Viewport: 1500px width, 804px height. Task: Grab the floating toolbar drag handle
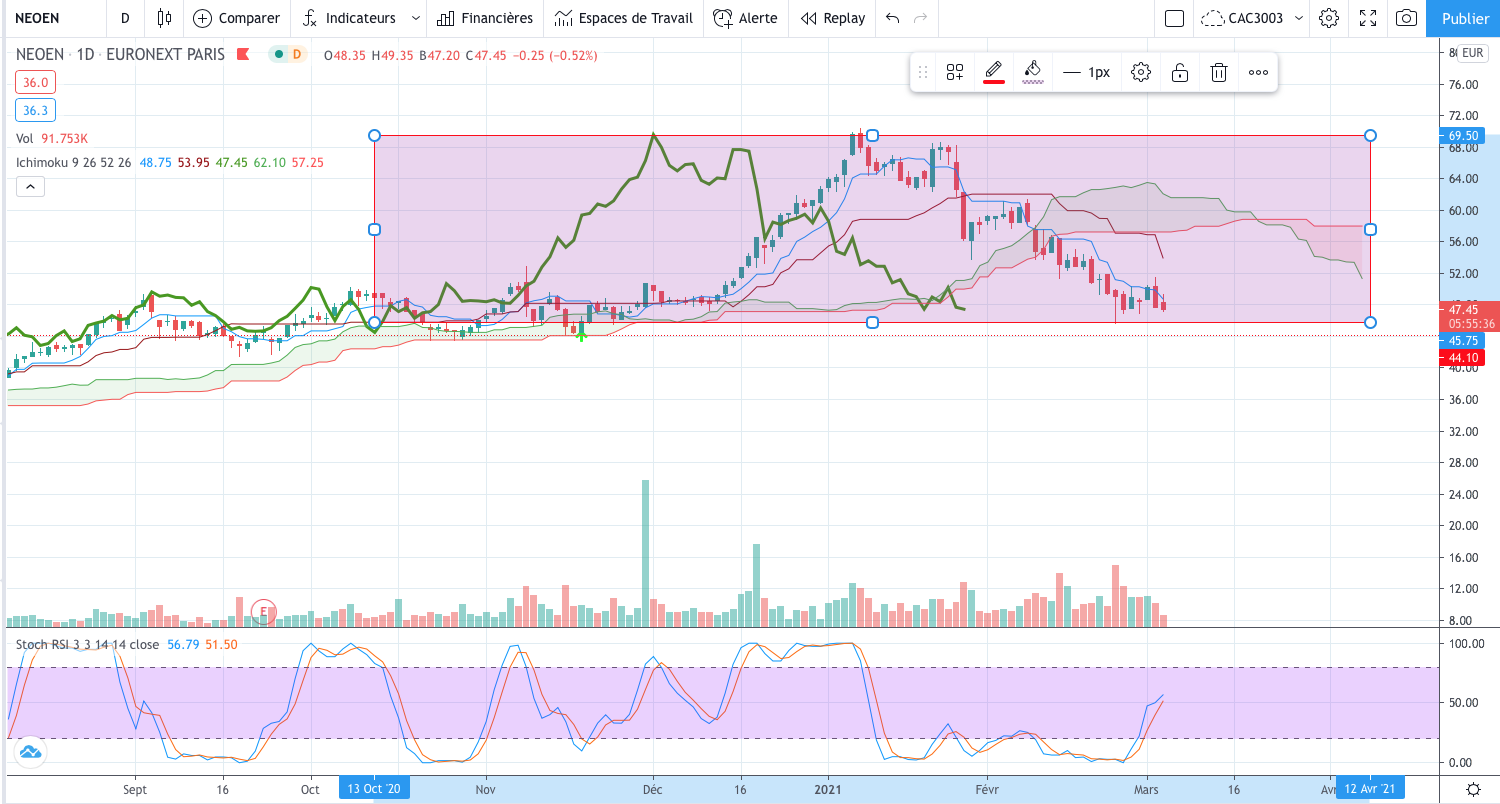(923, 72)
